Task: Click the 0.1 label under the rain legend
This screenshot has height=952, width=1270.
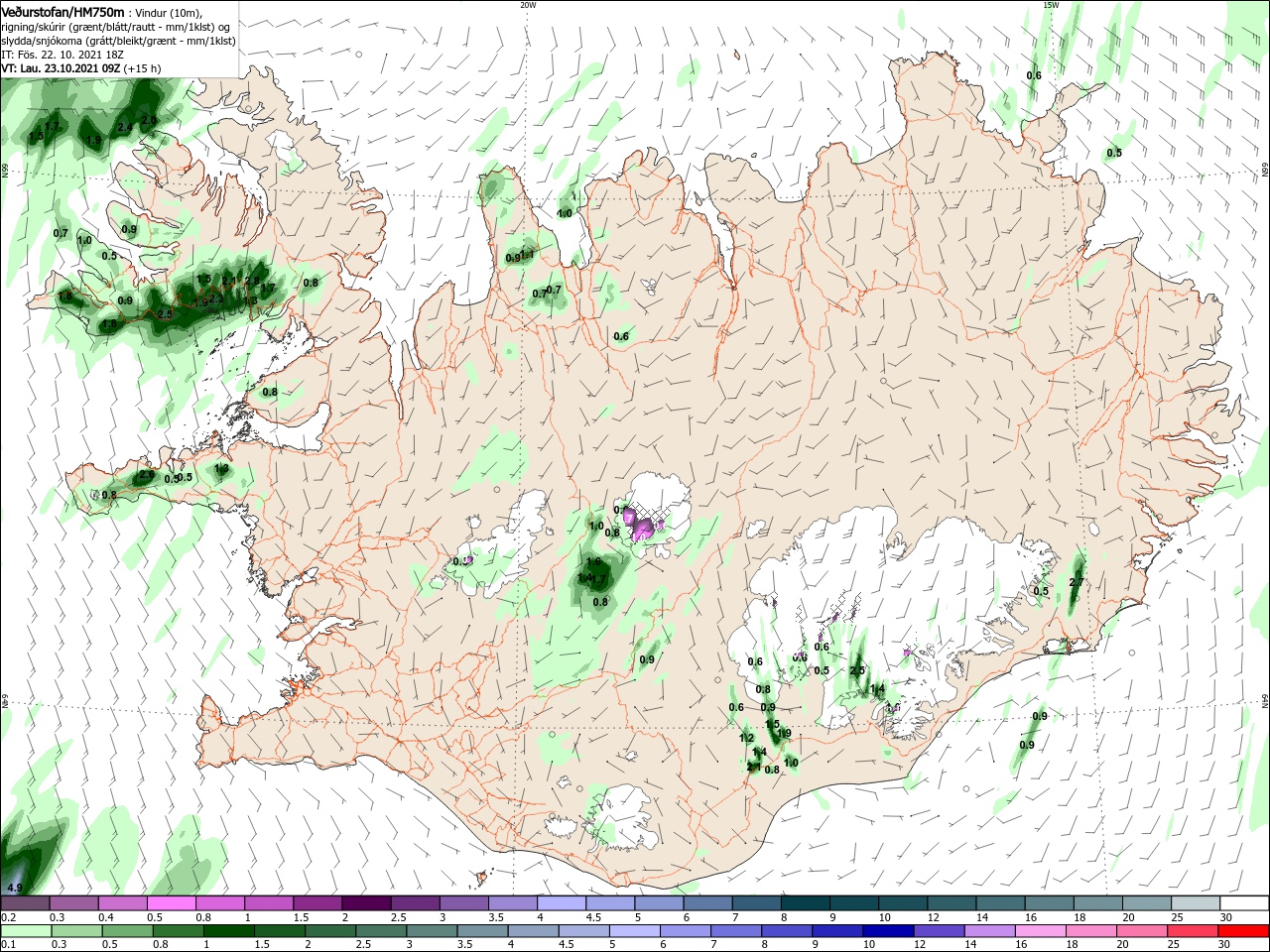Action: (x=9, y=946)
